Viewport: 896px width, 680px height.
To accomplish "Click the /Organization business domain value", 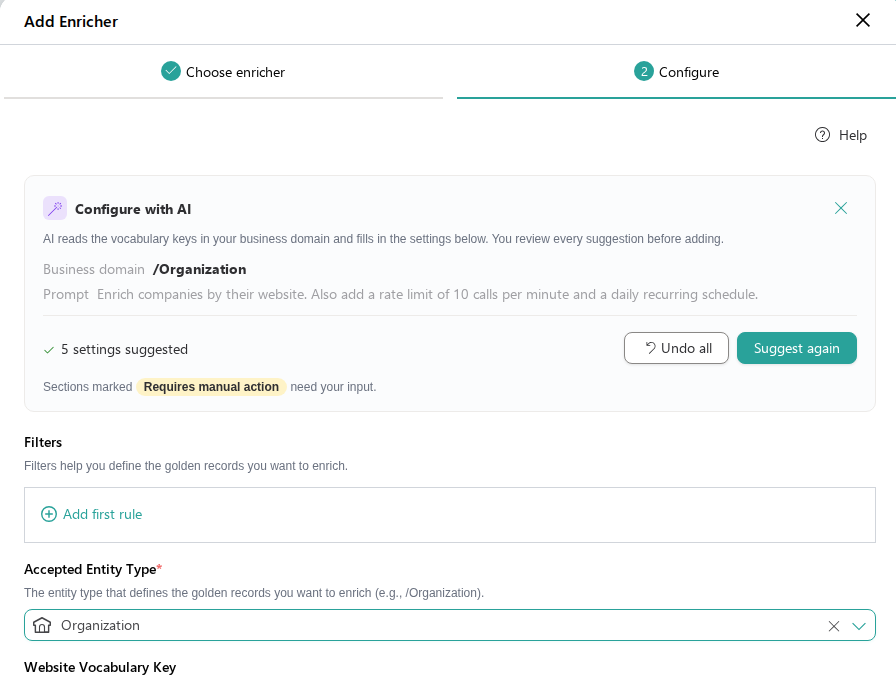I will [199, 269].
